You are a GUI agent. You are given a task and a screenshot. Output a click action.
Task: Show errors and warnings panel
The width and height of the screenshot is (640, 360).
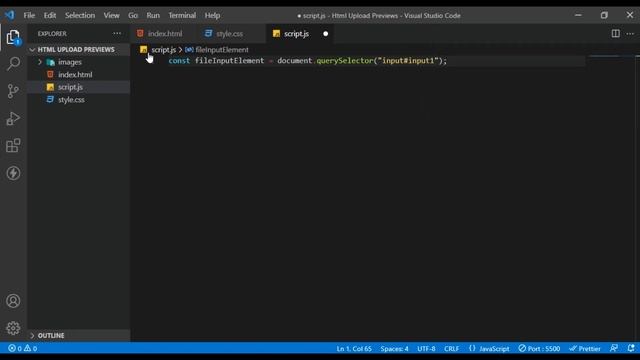pos(23,348)
